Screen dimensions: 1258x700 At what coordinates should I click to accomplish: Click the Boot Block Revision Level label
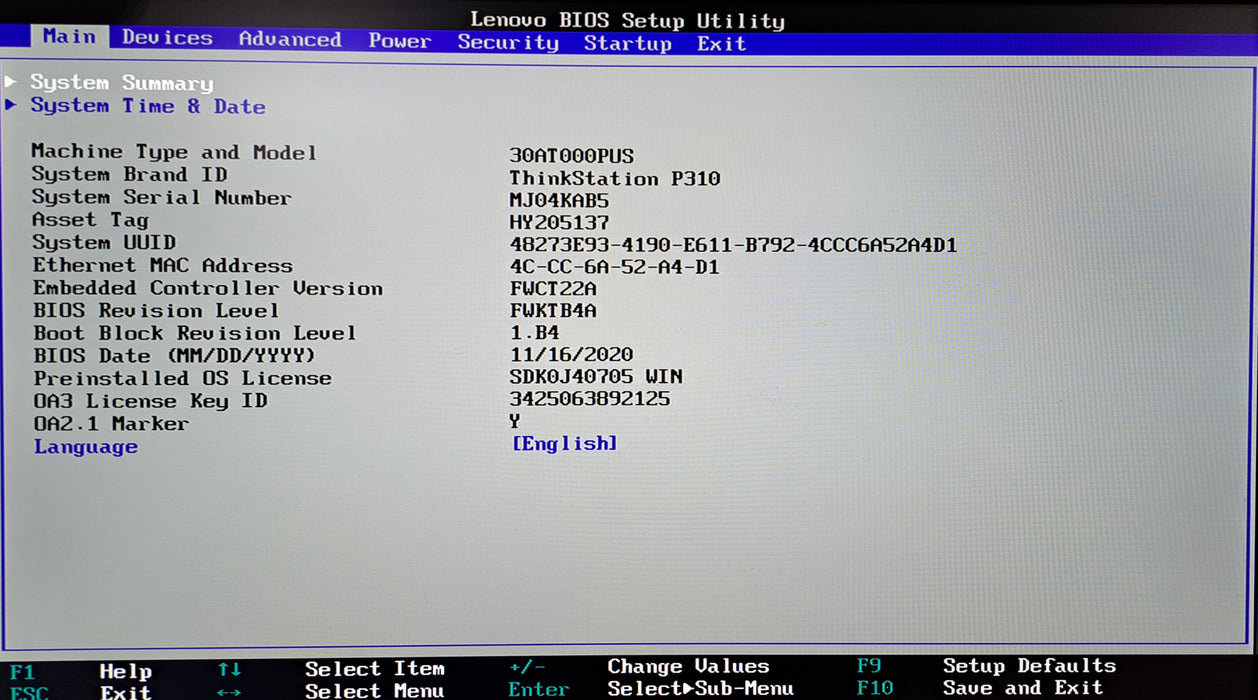click(x=195, y=333)
